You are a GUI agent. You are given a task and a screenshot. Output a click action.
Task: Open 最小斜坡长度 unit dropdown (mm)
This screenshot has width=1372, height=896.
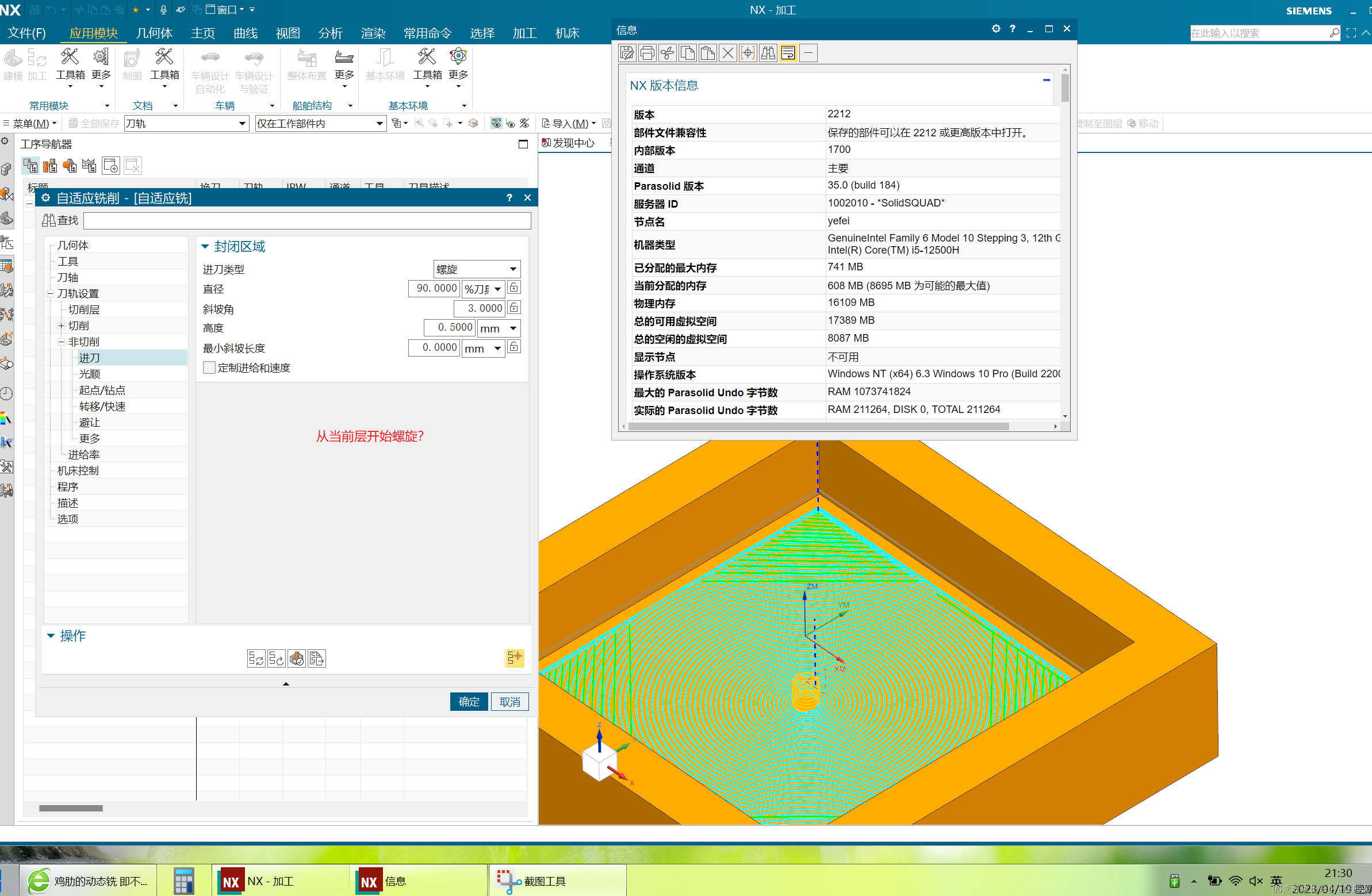click(x=484, y=349)
